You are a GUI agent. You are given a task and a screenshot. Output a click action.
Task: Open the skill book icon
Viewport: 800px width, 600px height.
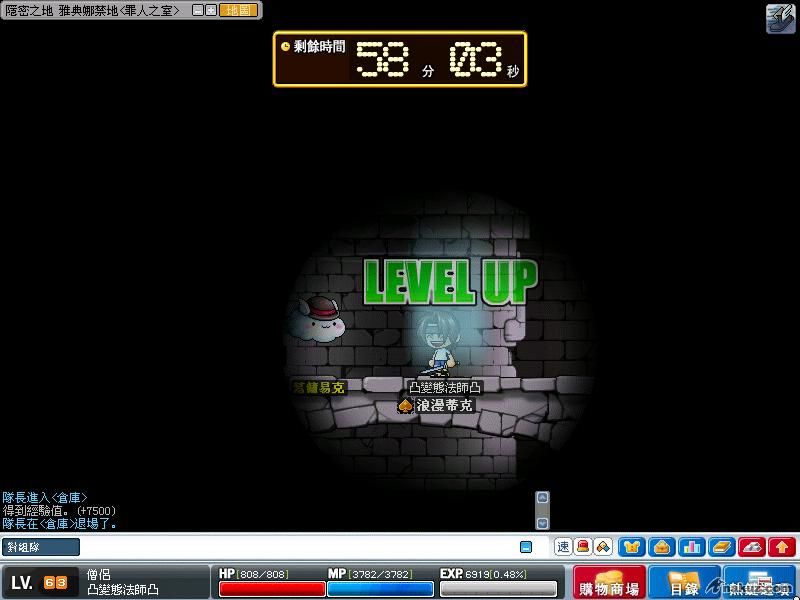point(722,547)
